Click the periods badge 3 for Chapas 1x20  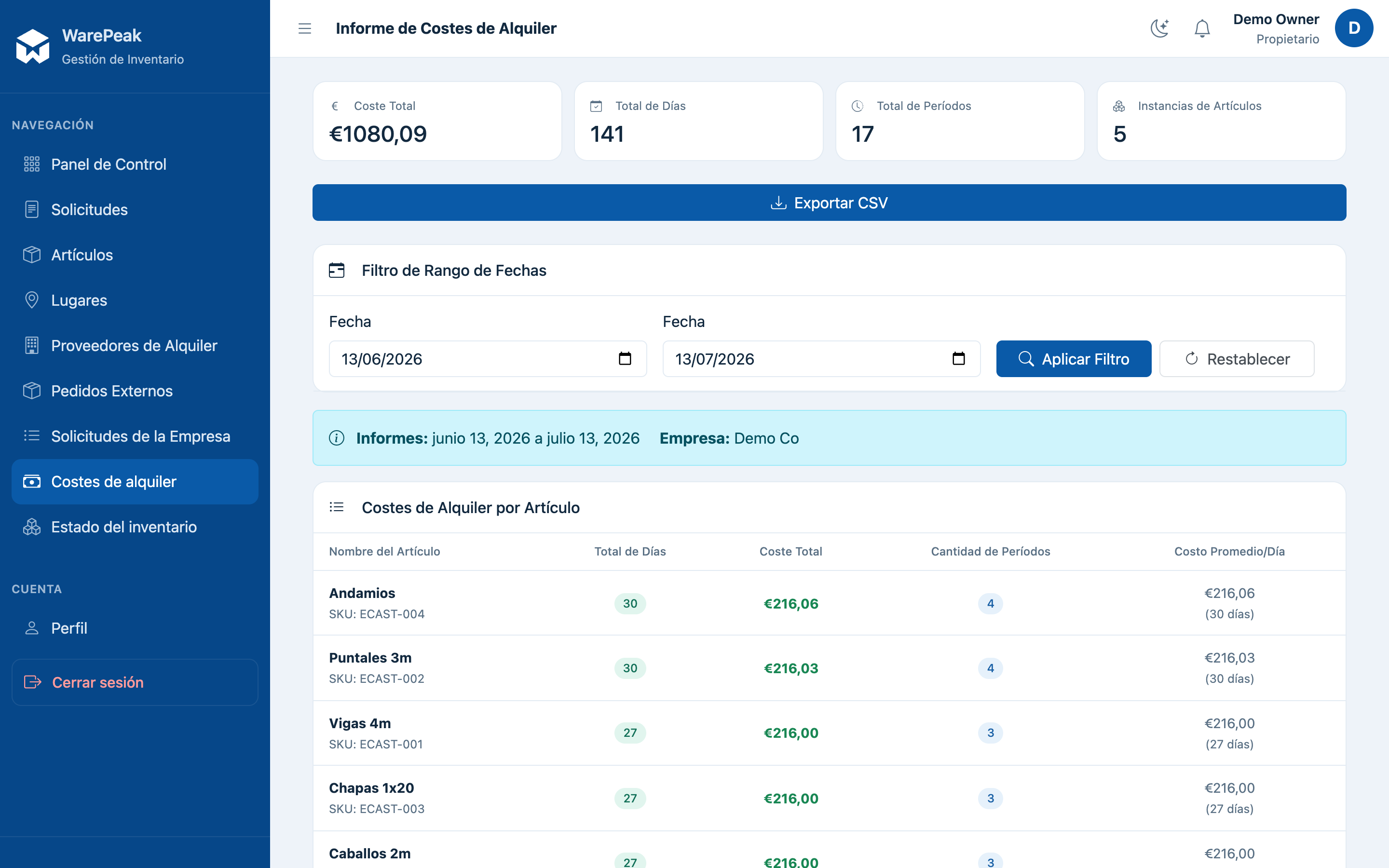click(990, 798)
